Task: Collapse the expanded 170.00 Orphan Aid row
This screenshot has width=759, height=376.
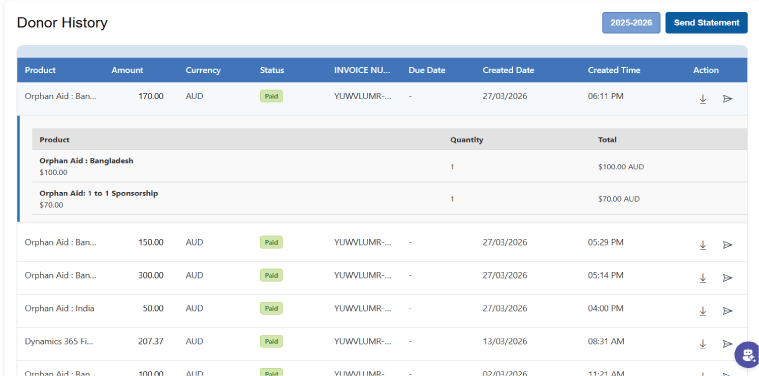Action: point(382,99)
